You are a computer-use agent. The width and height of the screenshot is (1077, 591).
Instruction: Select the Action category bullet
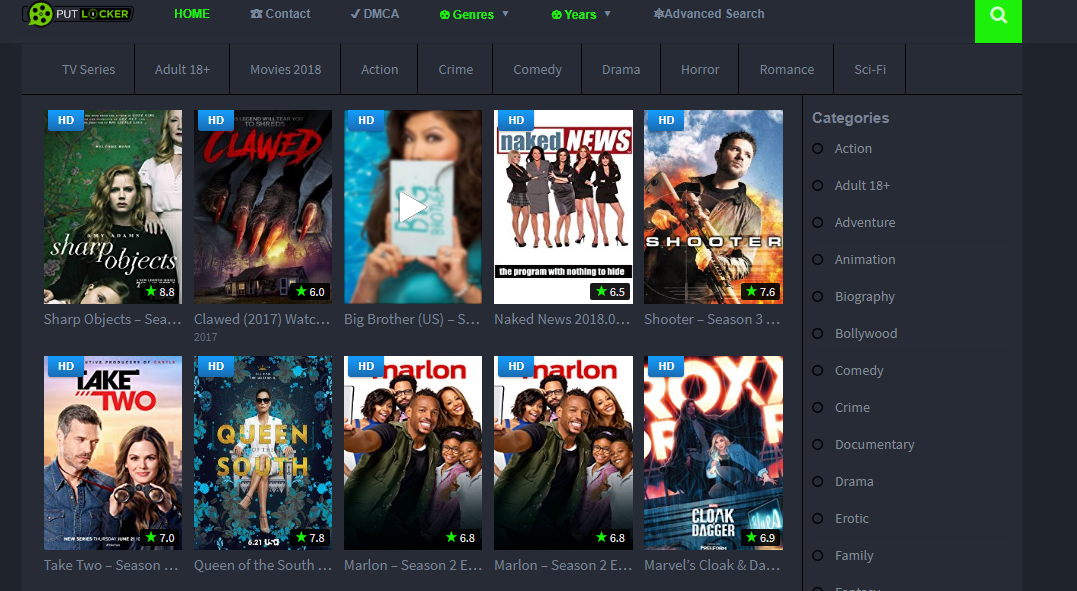tap(817, 148)
